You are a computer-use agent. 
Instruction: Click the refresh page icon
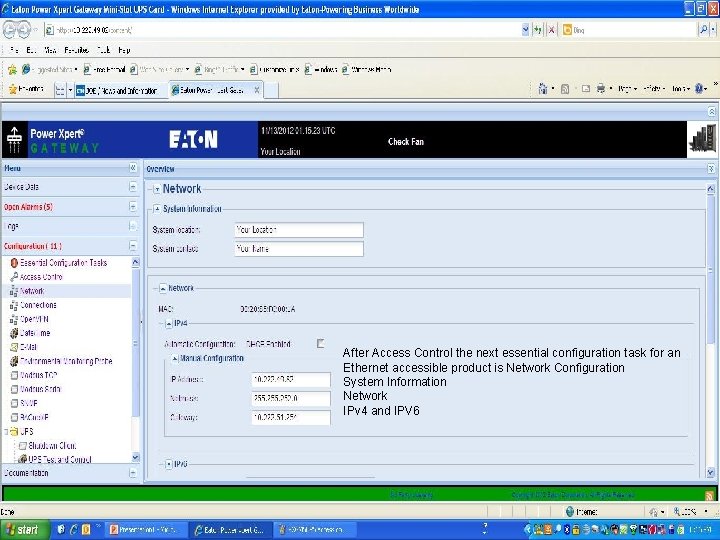pos(538,30)
